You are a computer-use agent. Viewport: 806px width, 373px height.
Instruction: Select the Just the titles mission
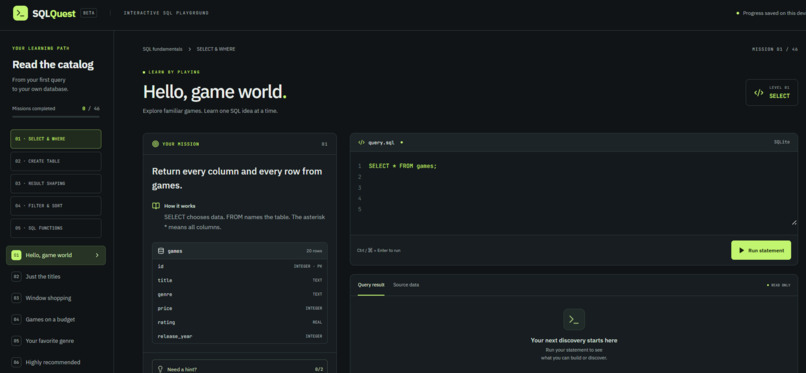coord(56,276)
